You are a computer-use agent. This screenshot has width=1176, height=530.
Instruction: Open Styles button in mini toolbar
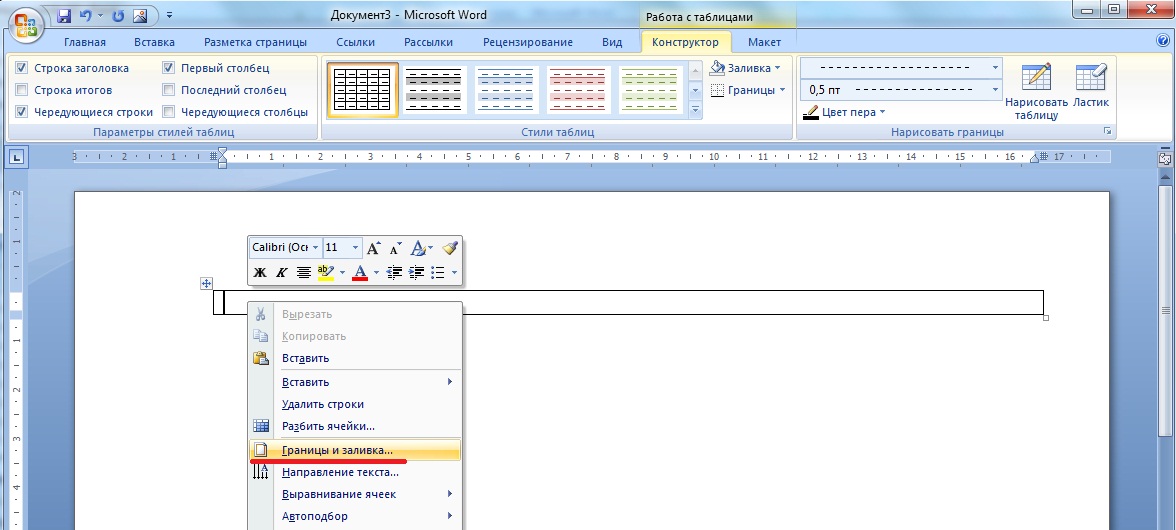(420, 247)
